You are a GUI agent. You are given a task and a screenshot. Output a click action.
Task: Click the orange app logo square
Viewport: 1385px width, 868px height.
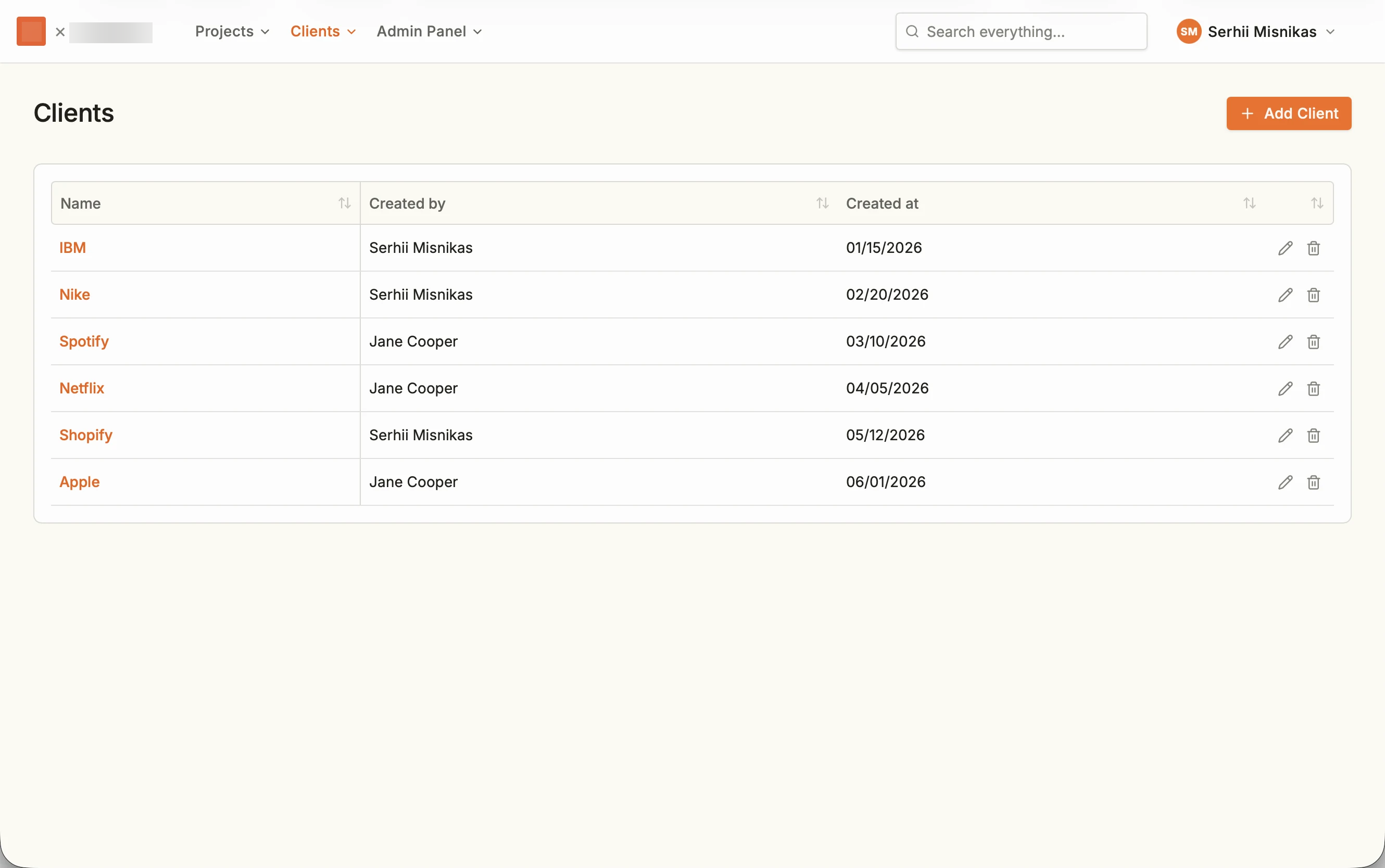point(31,32)
